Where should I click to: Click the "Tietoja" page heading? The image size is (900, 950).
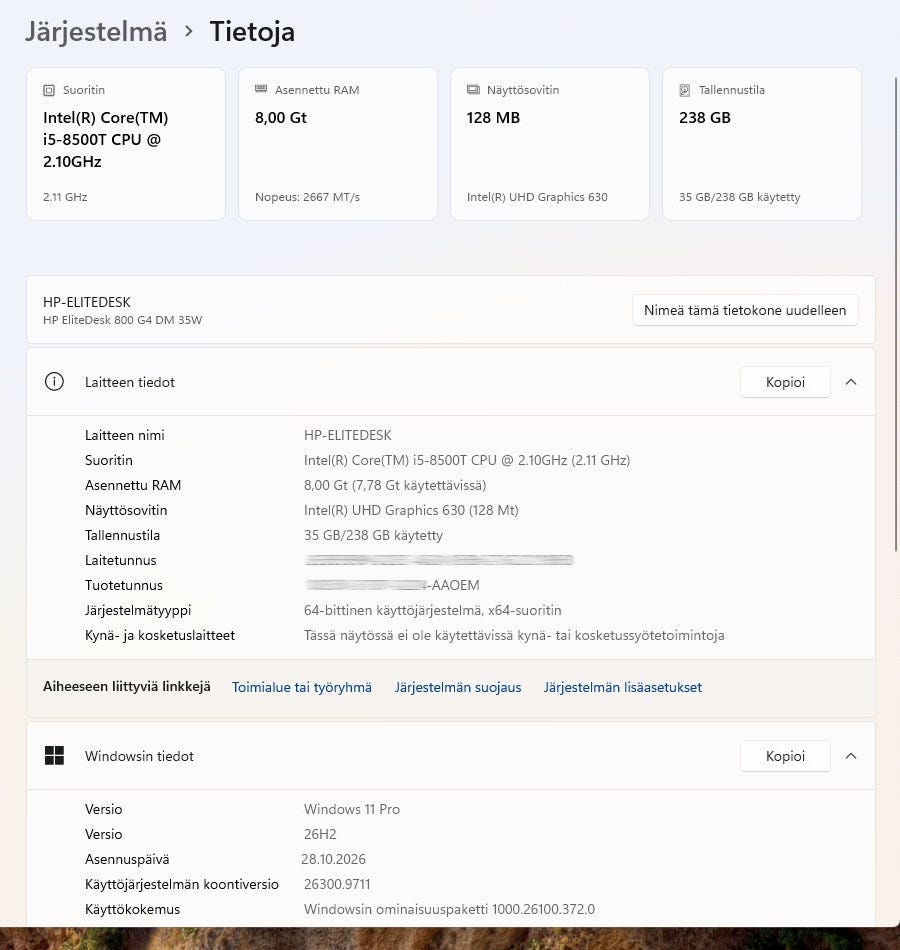coord(252,32)
